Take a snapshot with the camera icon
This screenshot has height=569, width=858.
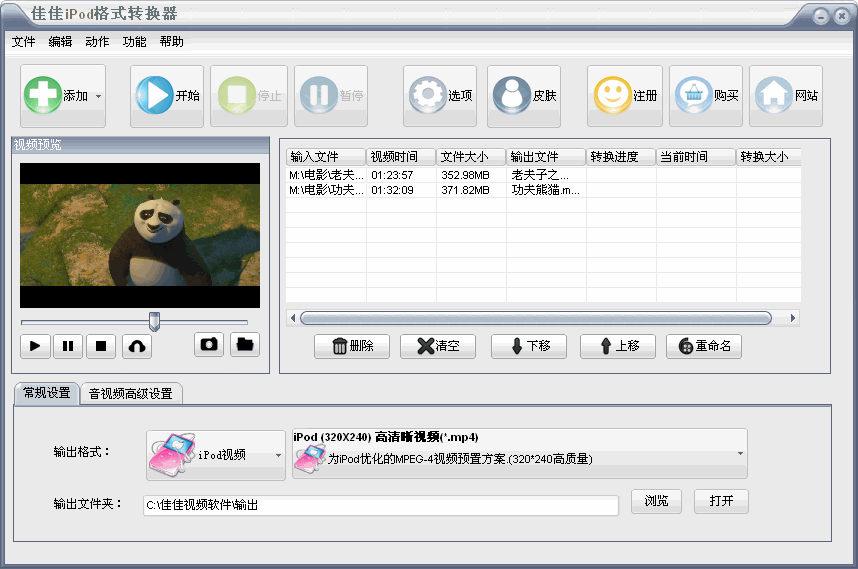(209, 345)
